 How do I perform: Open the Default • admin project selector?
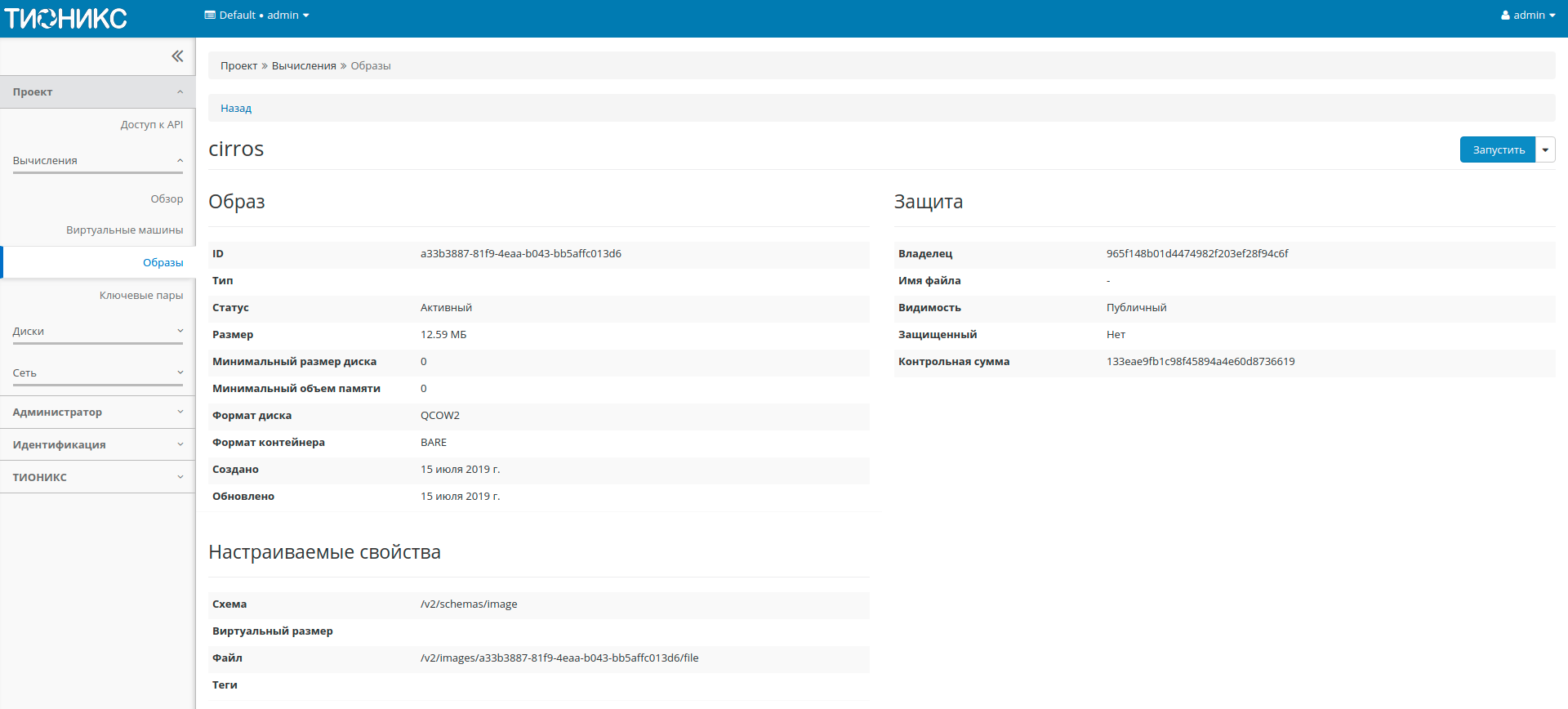tap(256, 16)
